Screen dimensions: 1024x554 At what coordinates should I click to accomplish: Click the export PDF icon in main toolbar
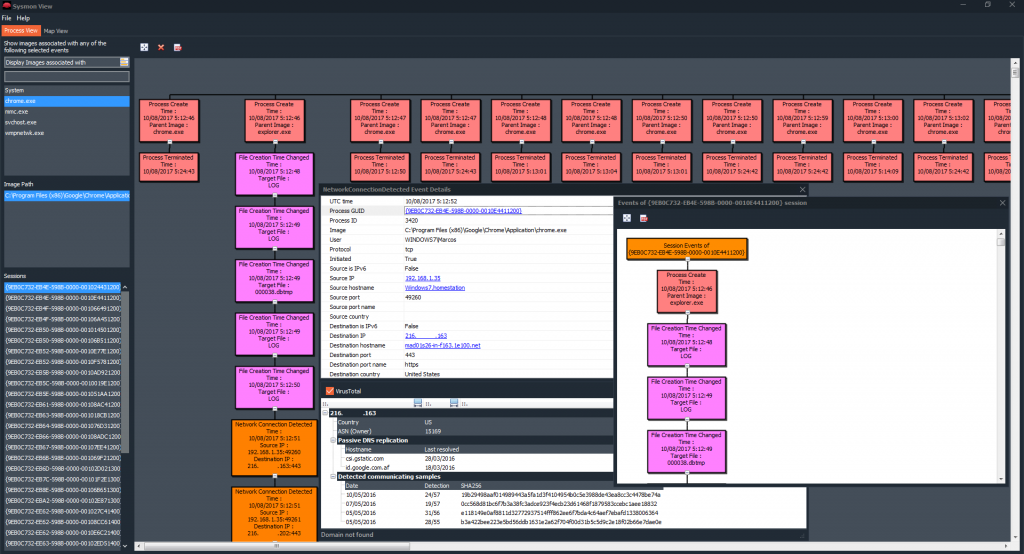pos(178,47)
